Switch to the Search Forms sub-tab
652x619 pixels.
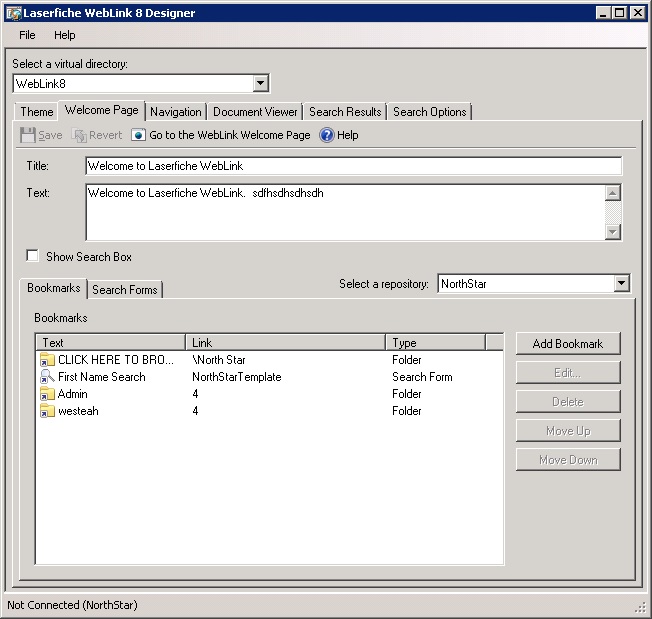pyautogui.click(x=125, y=290)
